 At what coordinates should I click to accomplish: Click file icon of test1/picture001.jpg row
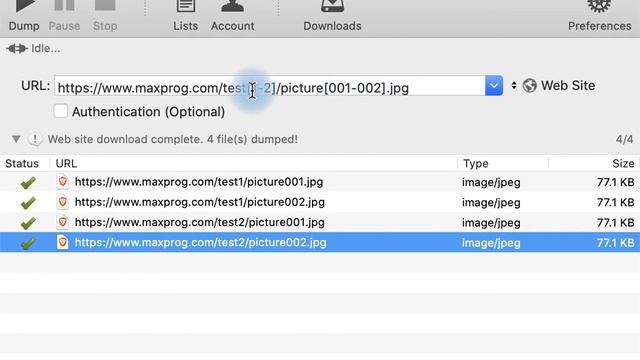(x=62, y=182)
